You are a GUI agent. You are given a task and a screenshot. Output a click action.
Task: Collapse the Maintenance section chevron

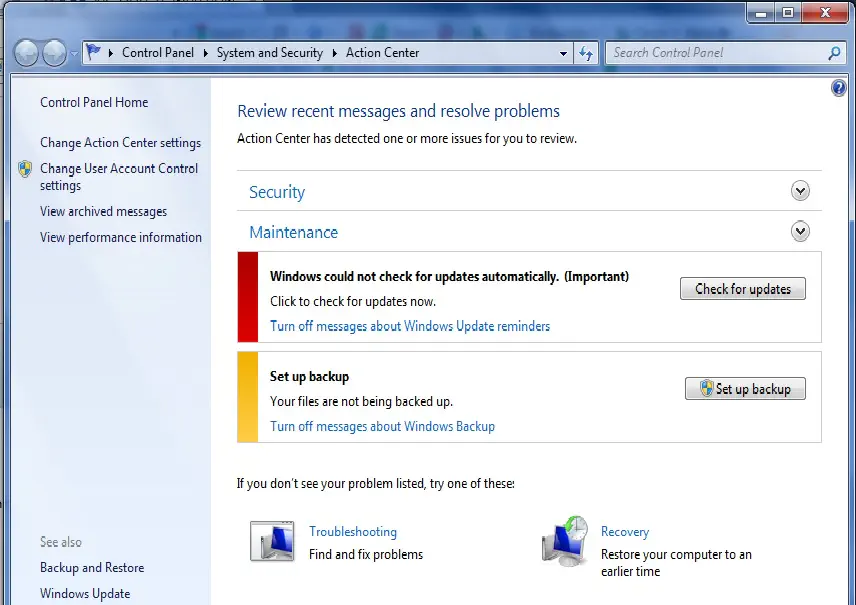pos(800,231)
